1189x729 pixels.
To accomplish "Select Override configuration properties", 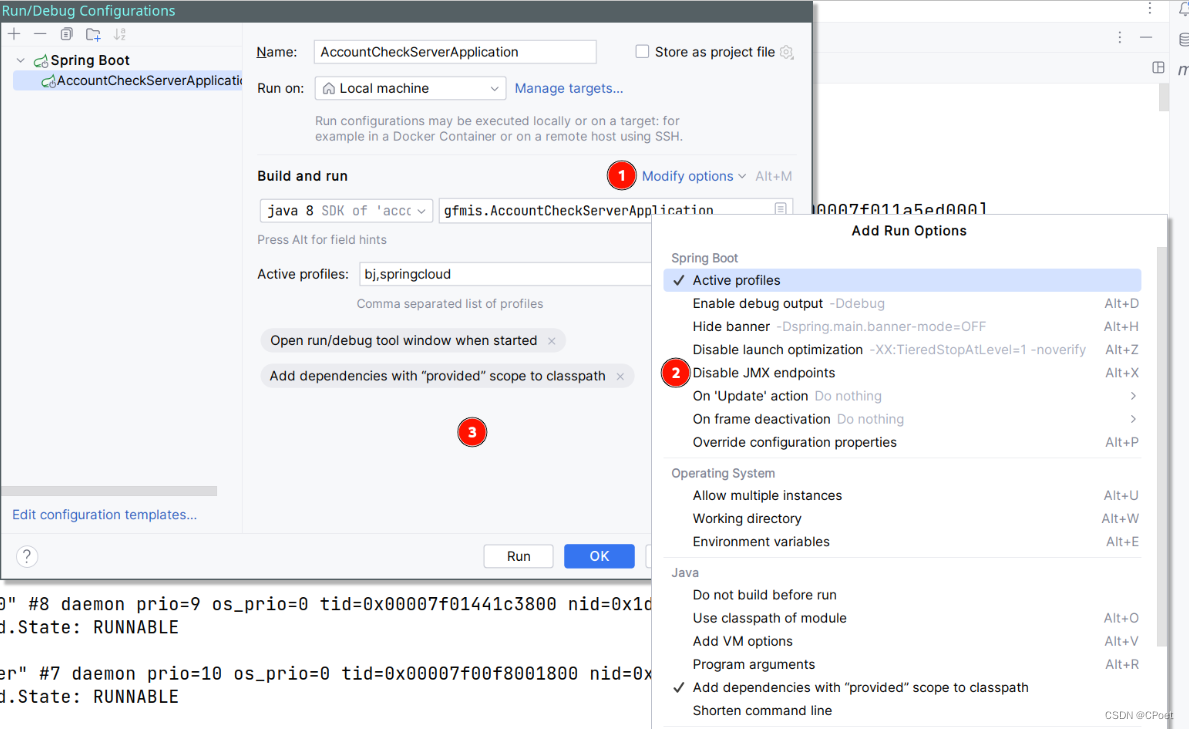I will pyautogui.click(x=902, y=442).
